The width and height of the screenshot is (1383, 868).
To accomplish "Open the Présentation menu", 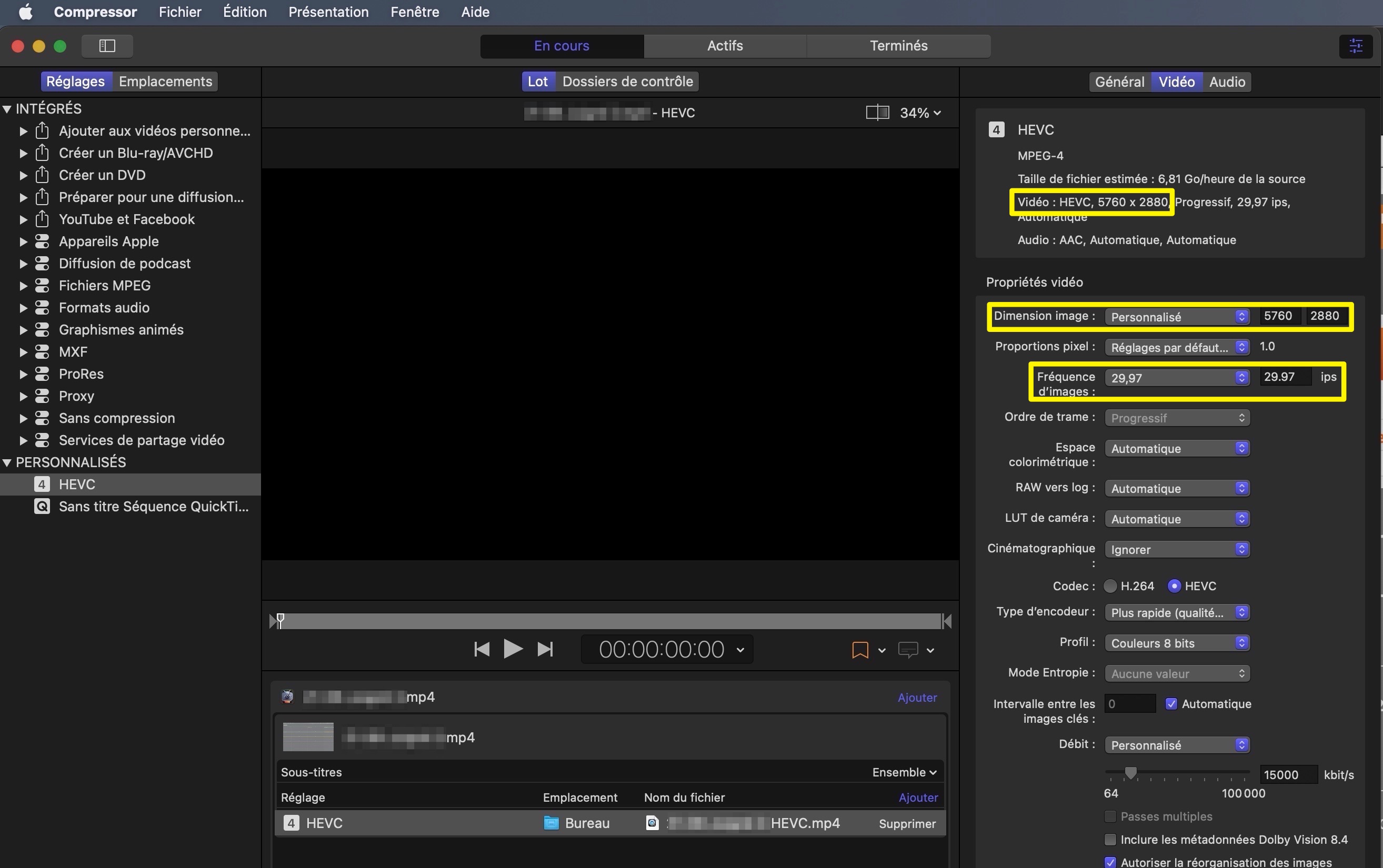I will 328,12.
